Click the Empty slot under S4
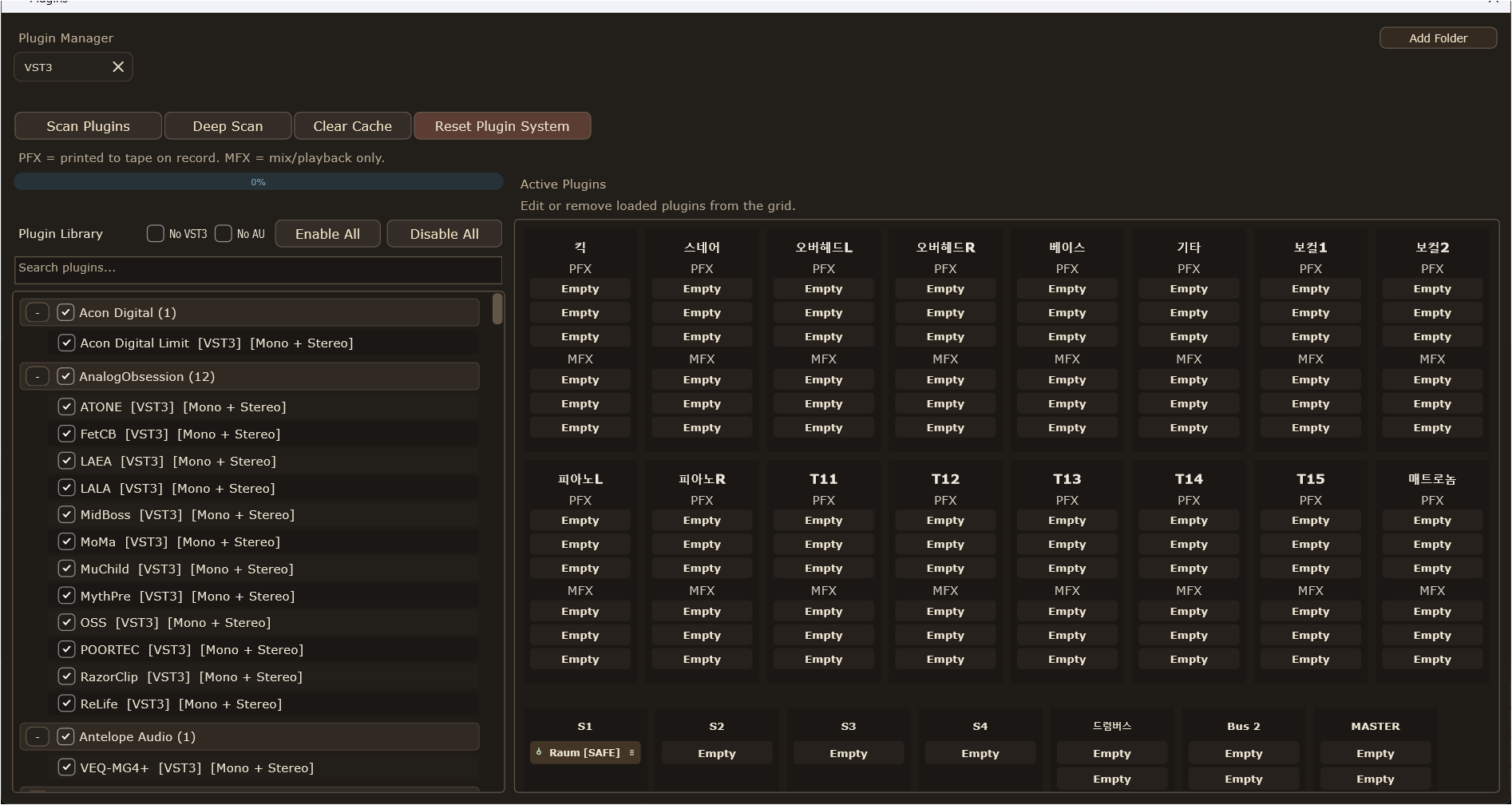Viewport: 1512px width, 805px height. point(980,753)
